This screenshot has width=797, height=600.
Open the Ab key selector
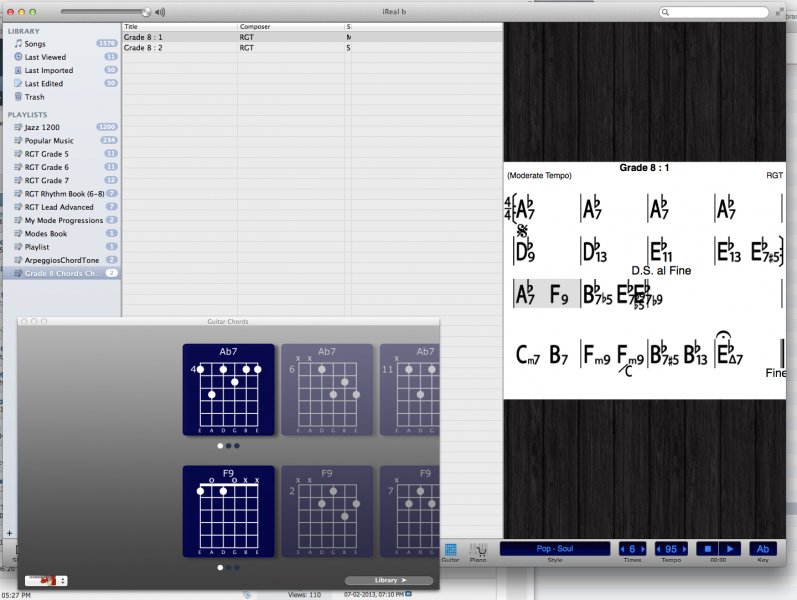pyautogui.click(x=762, y=549)
